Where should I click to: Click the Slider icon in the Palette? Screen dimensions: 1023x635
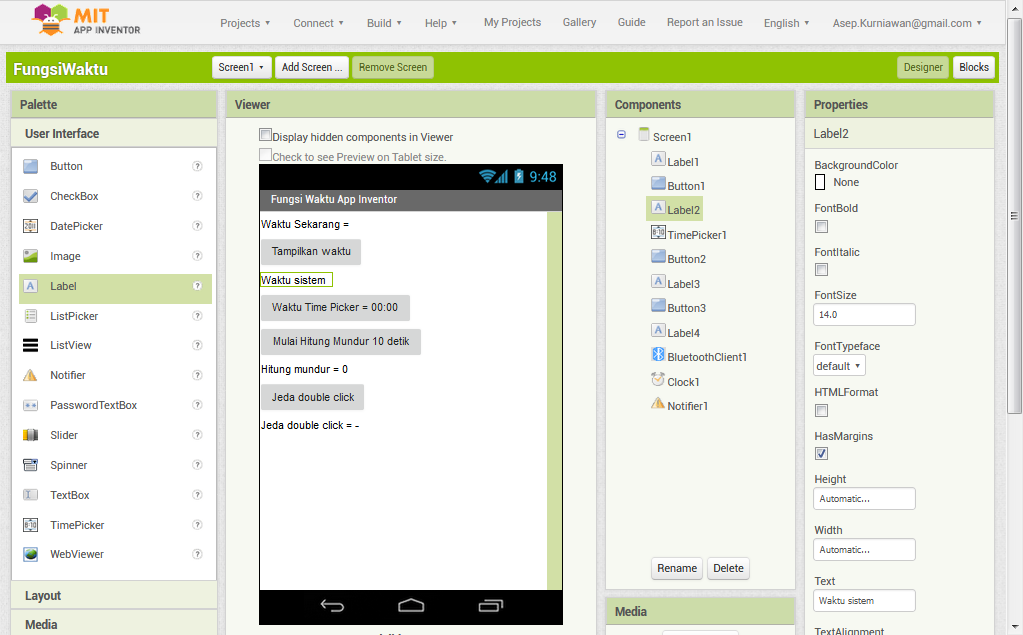tap(31, 435)
